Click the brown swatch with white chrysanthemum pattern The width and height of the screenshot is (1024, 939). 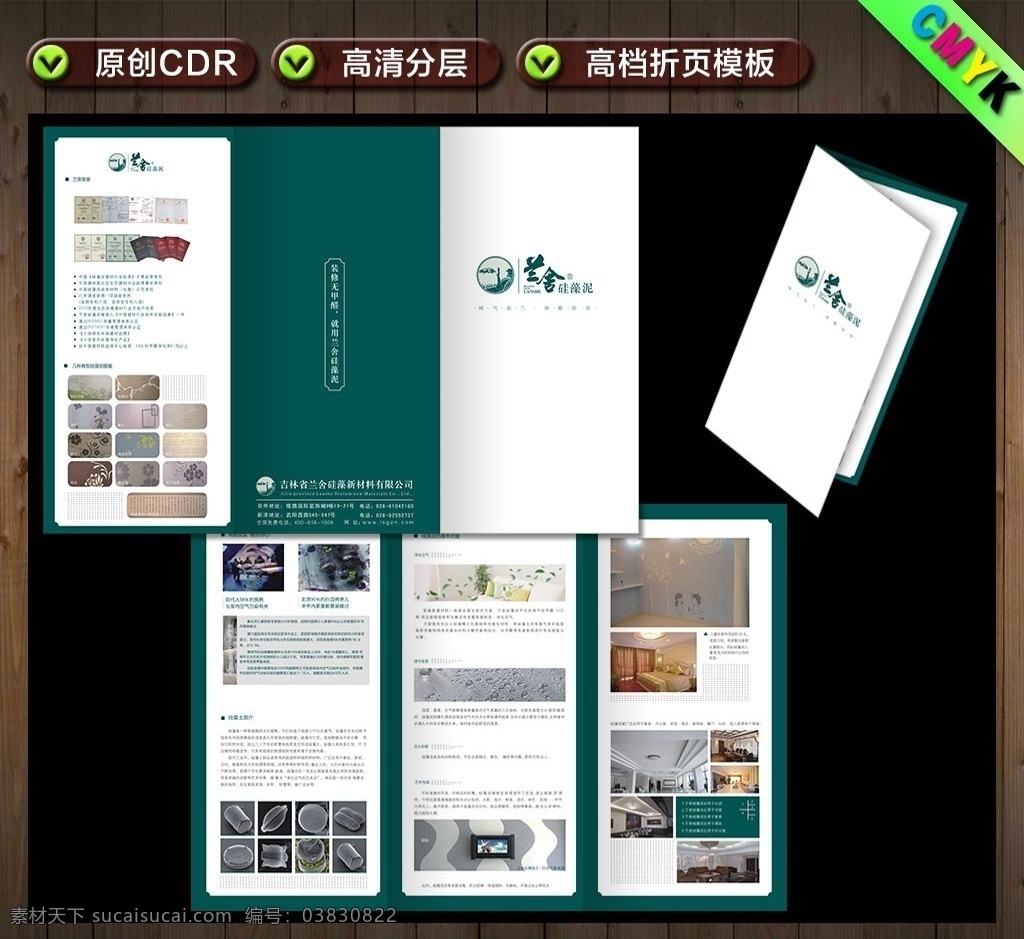(90, 474)
